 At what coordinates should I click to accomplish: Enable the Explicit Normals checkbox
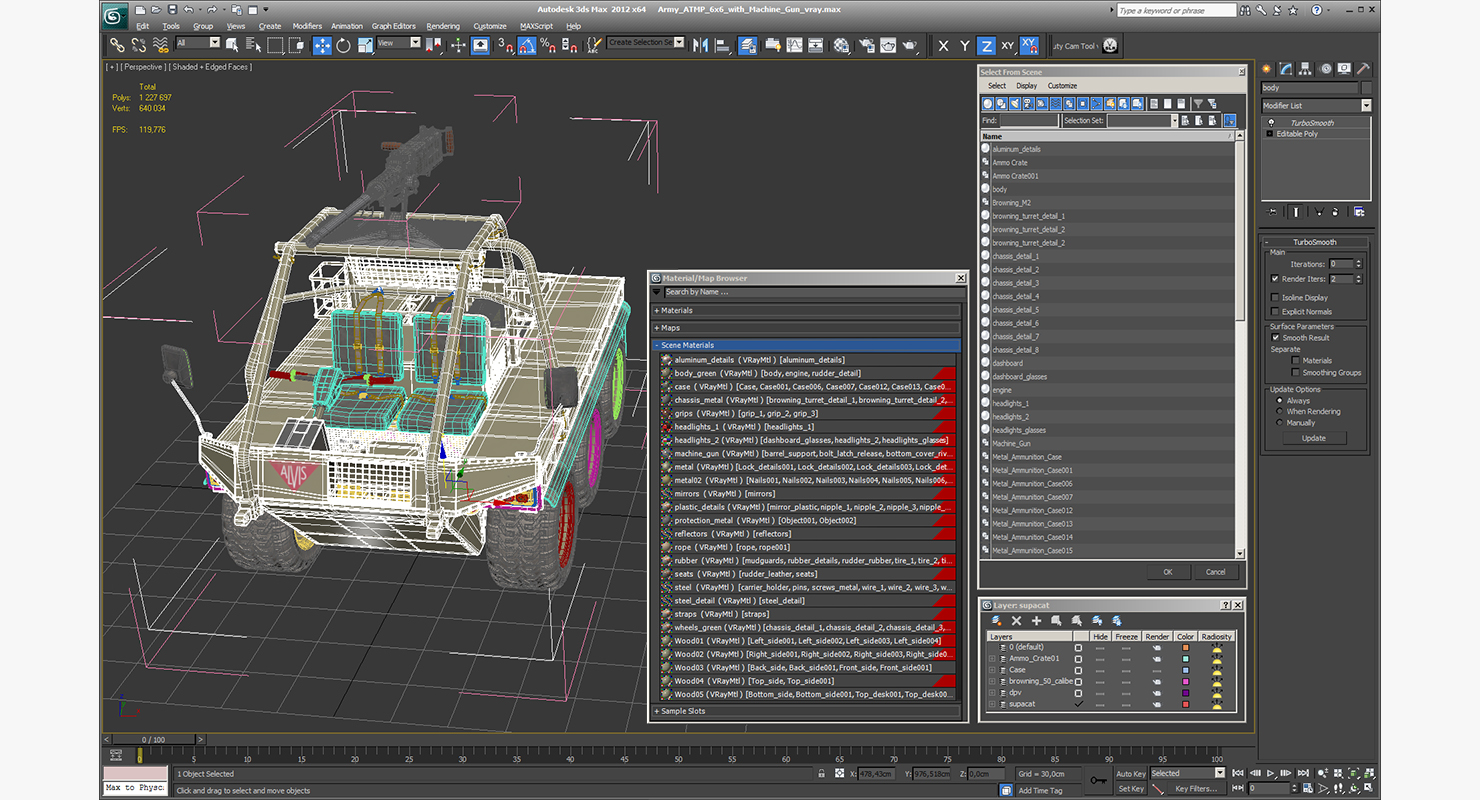(1274, 311)
